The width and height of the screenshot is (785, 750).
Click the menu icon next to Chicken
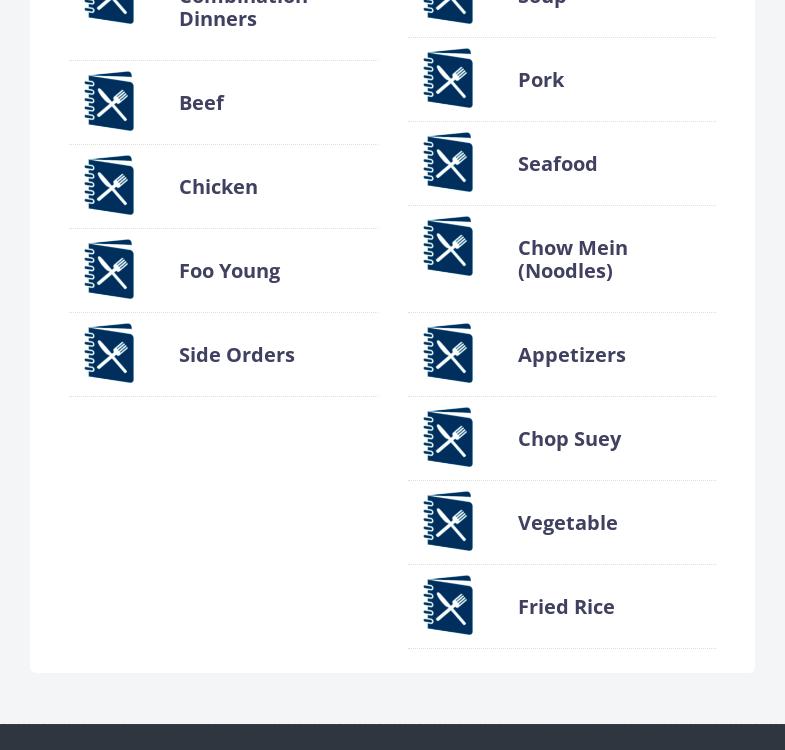(109, 185)
